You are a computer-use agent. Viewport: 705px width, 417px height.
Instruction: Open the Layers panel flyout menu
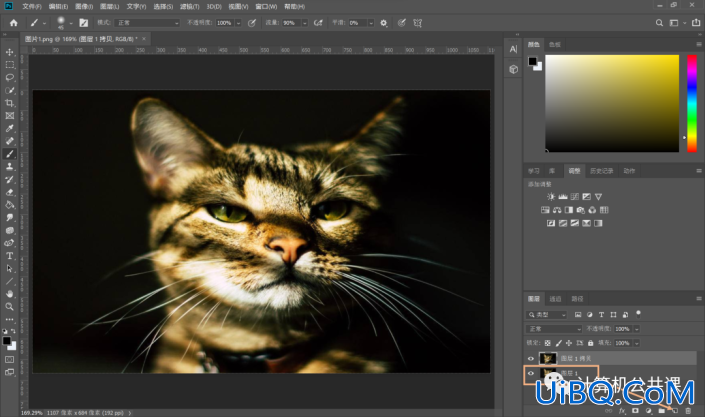(699, 298)
